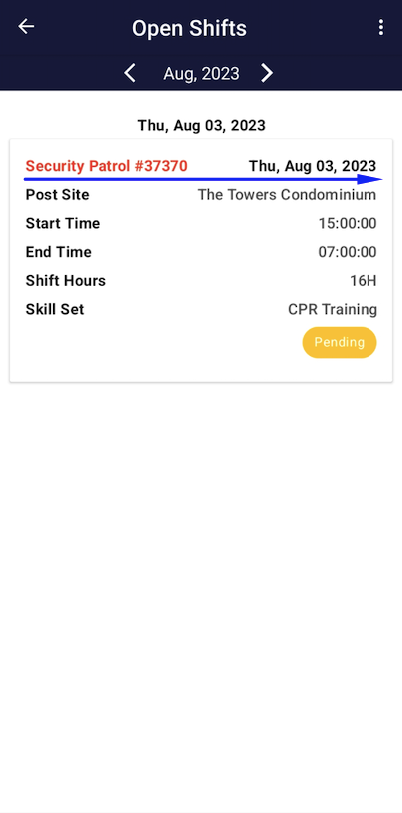Tap the End Time label
Viewport: 402px width, 813px height.
(59, 252)
